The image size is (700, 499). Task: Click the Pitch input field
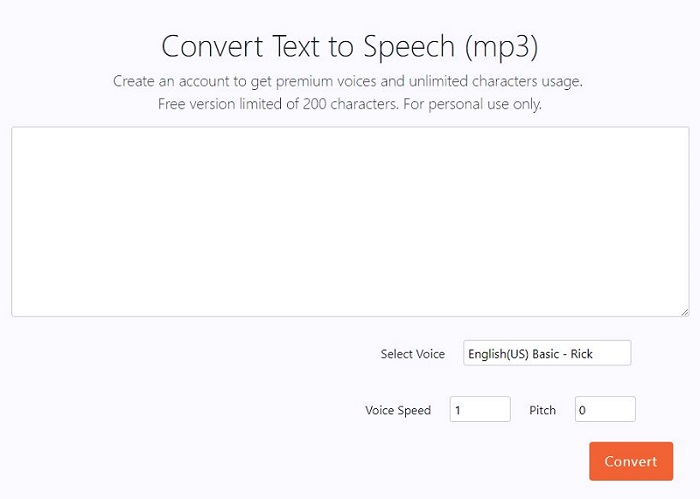(605, 409)
